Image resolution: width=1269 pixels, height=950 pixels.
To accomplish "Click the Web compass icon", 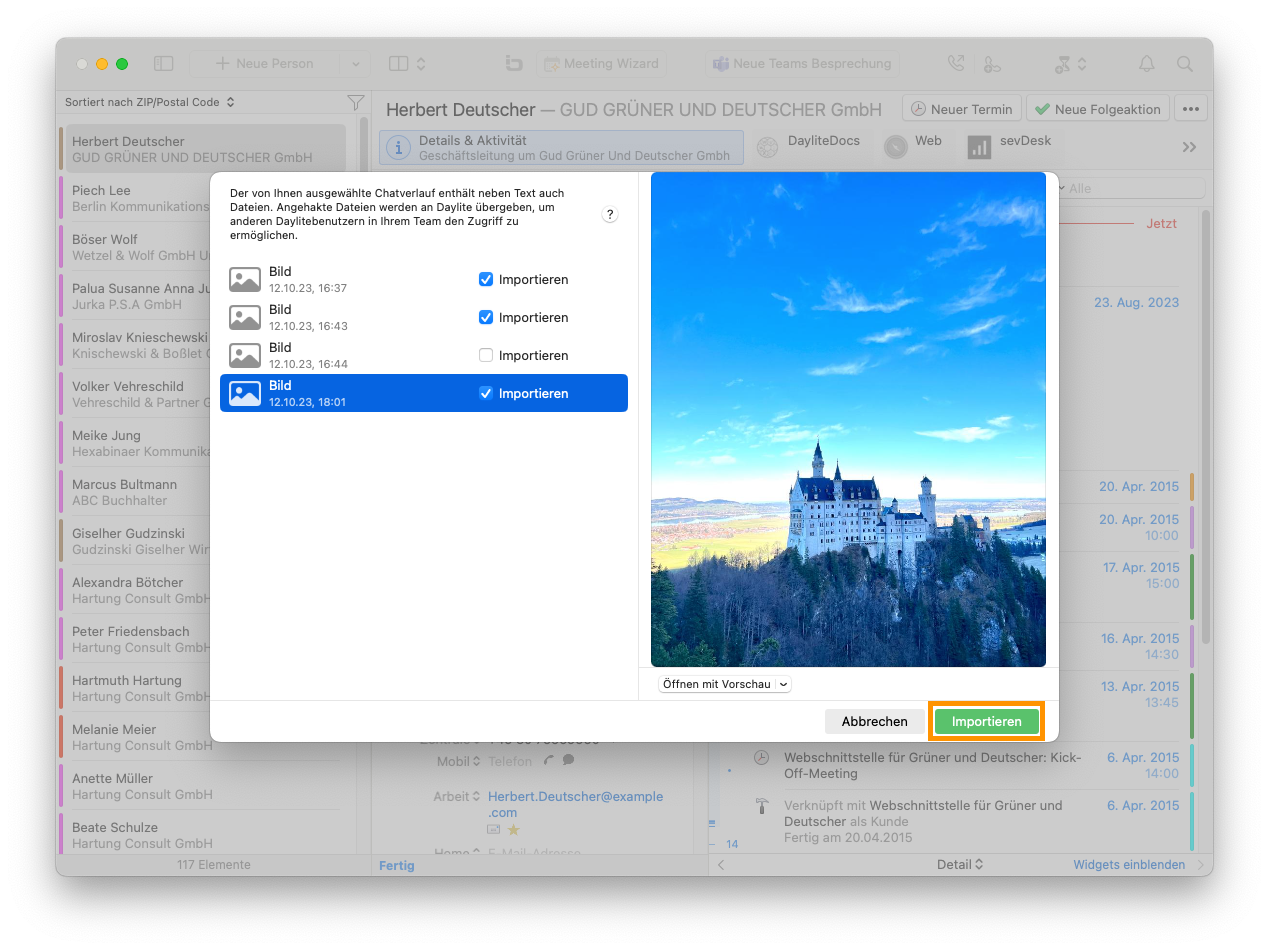I will point(896,147).
